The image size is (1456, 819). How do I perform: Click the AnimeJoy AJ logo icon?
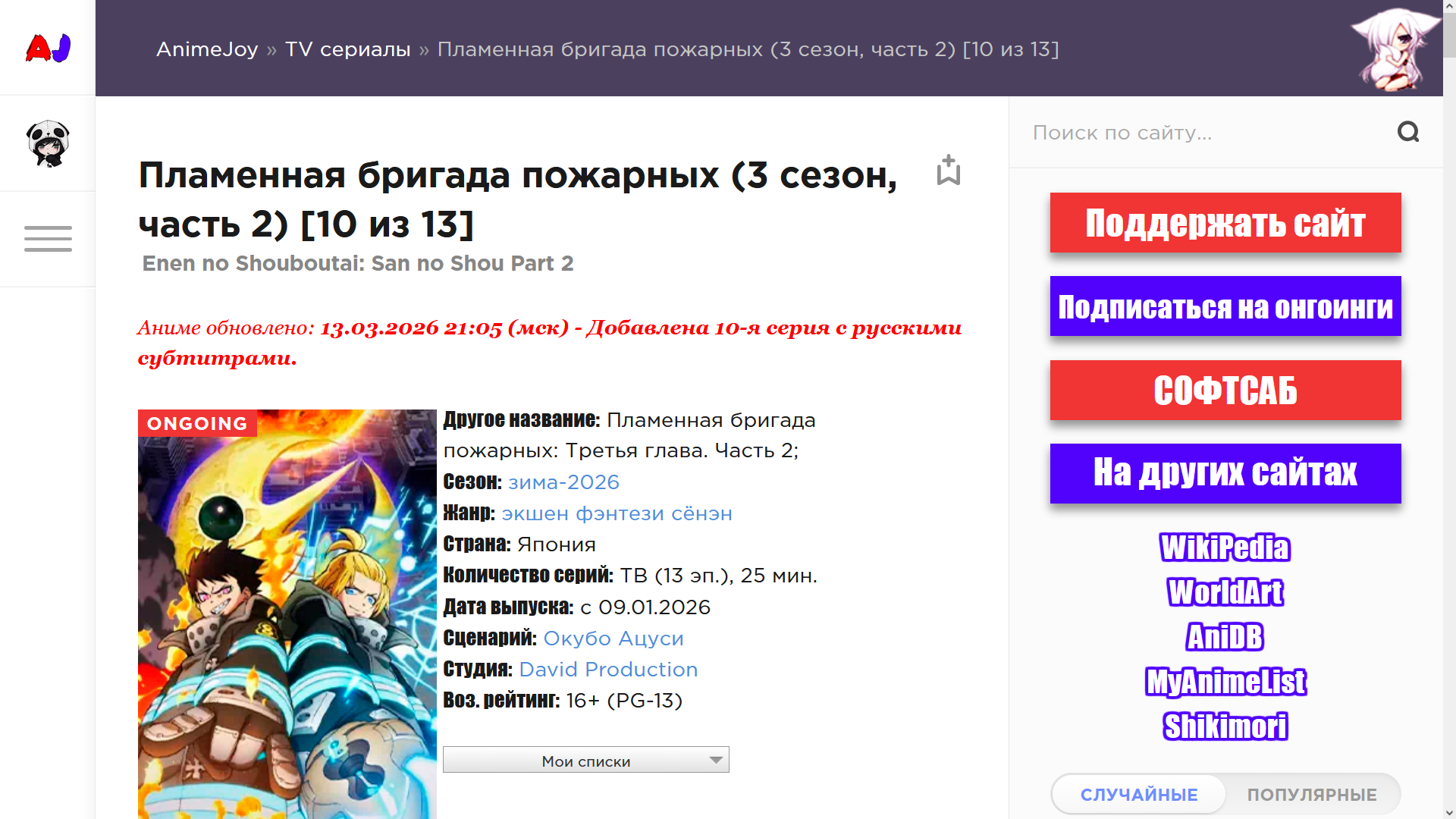[x=48, y=48]
